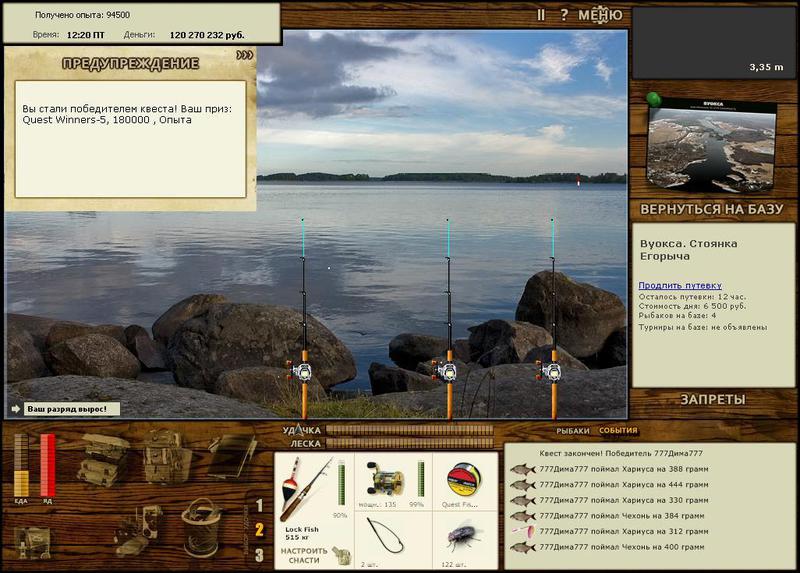Image resolution: width=800 pixels, height=573 pixels.
Task: Click ВЕРНУТЬСЯ НА БАЗУ button
Action: (711, 209)
